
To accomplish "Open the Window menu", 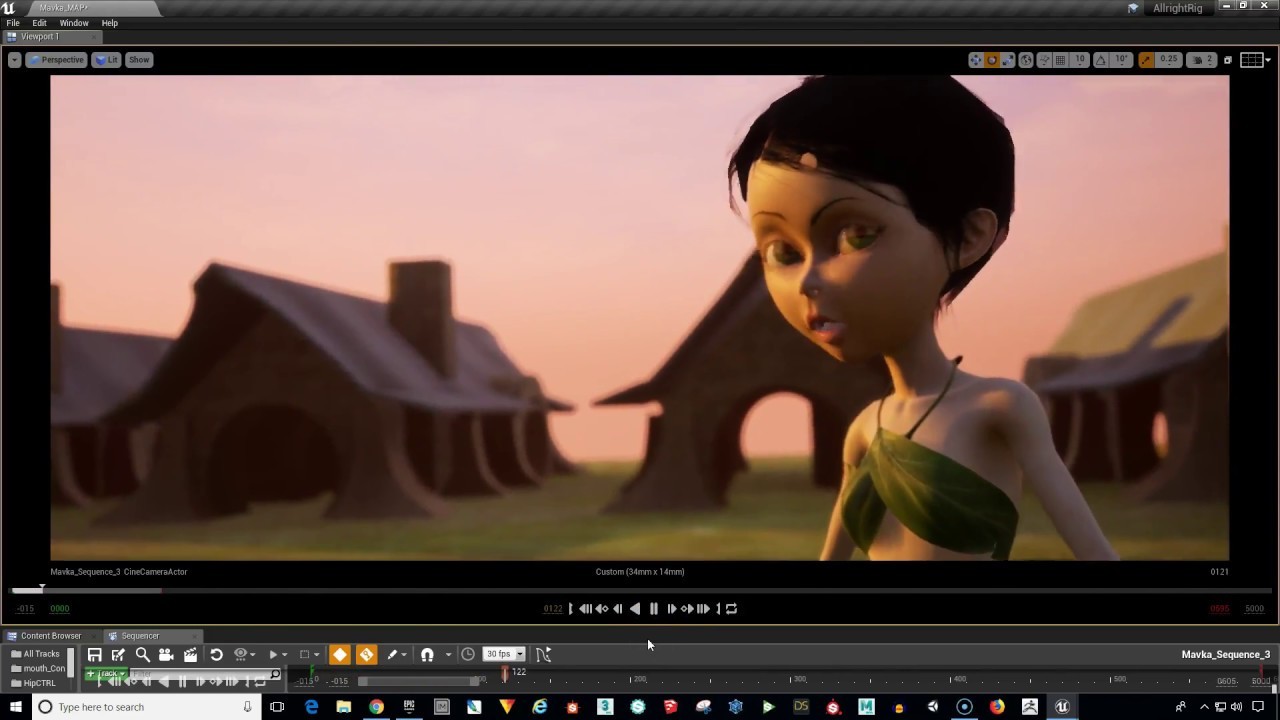I will click(74, 23).
